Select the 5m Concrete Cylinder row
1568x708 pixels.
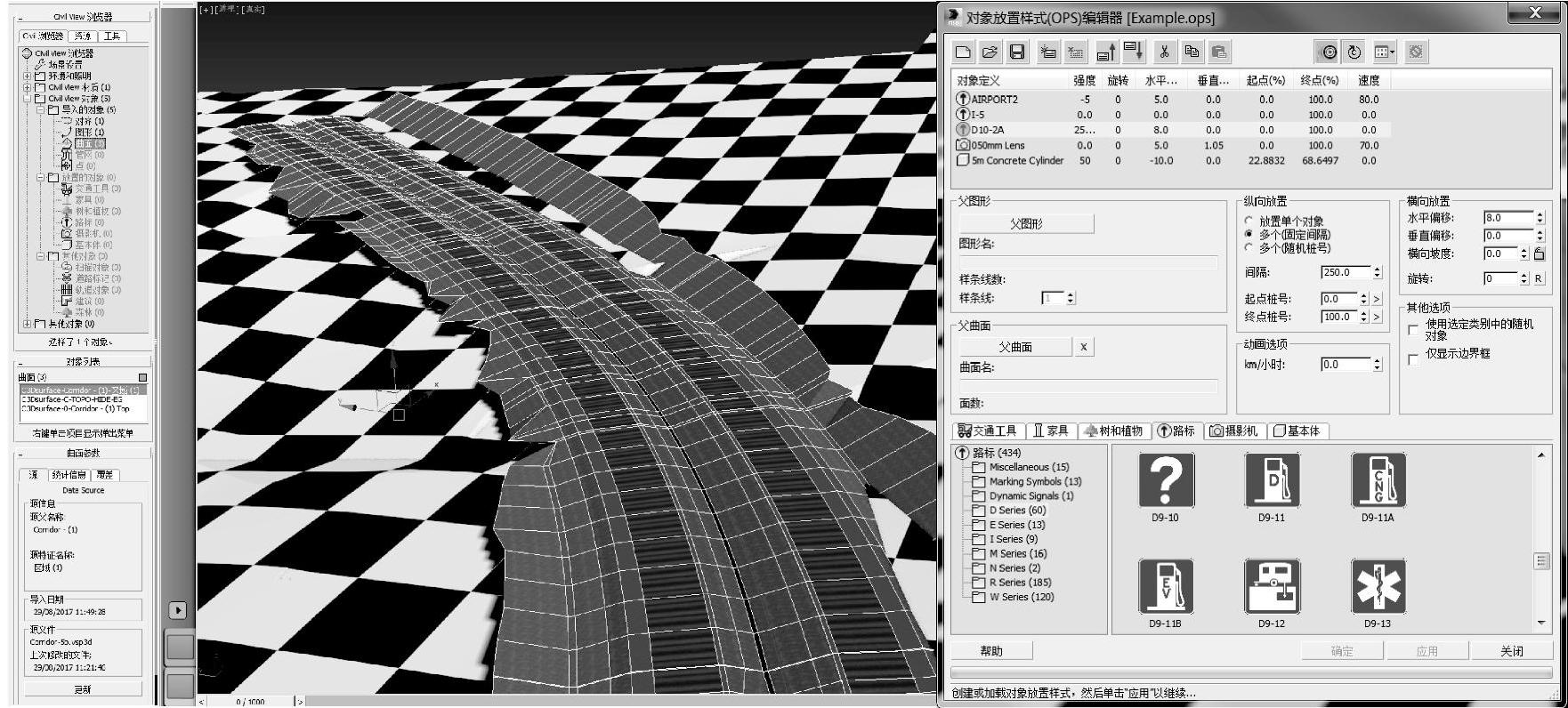pyautogui.click(x=1171, y=160)
